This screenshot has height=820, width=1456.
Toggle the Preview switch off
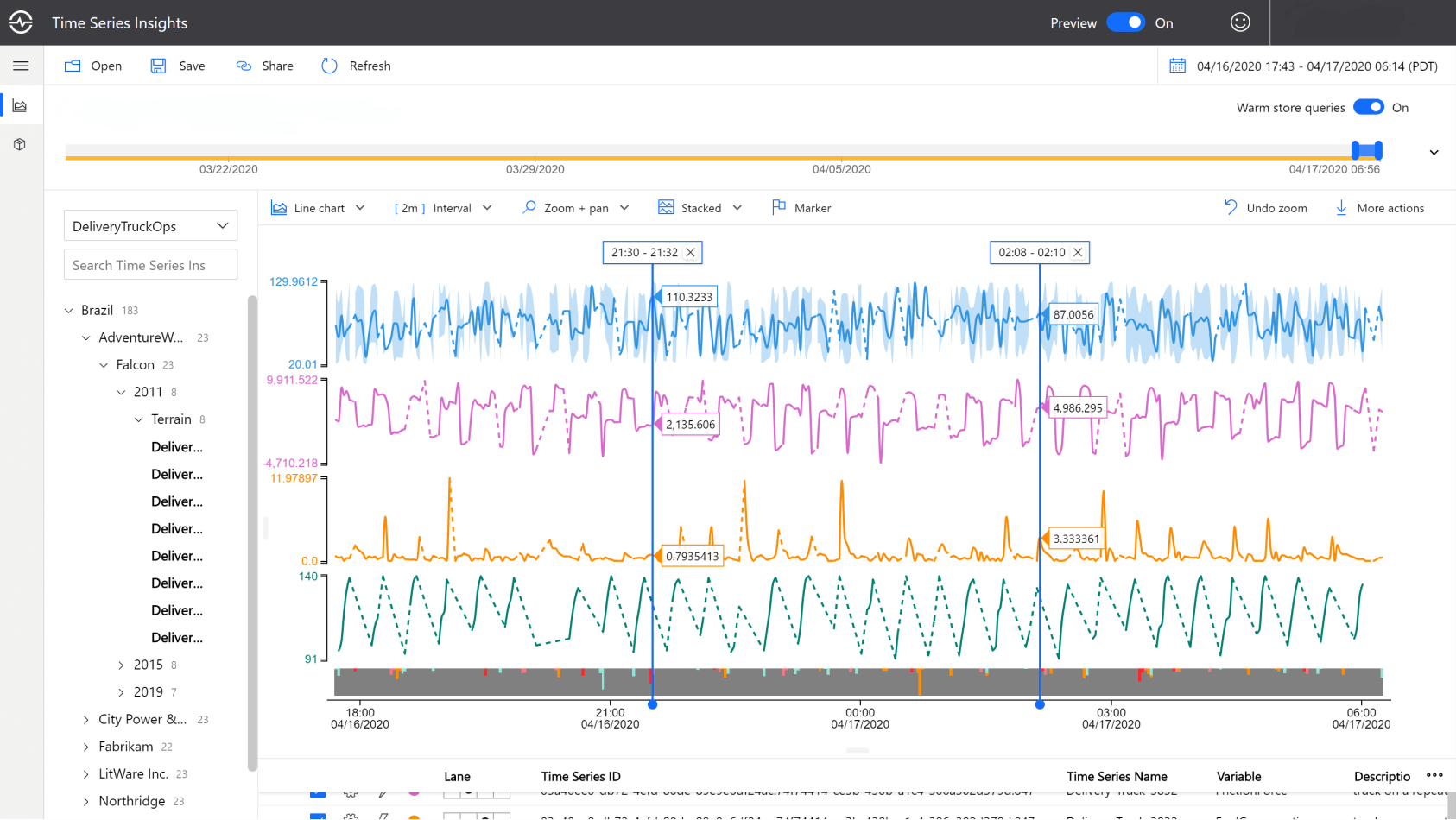click(1126, 22)
